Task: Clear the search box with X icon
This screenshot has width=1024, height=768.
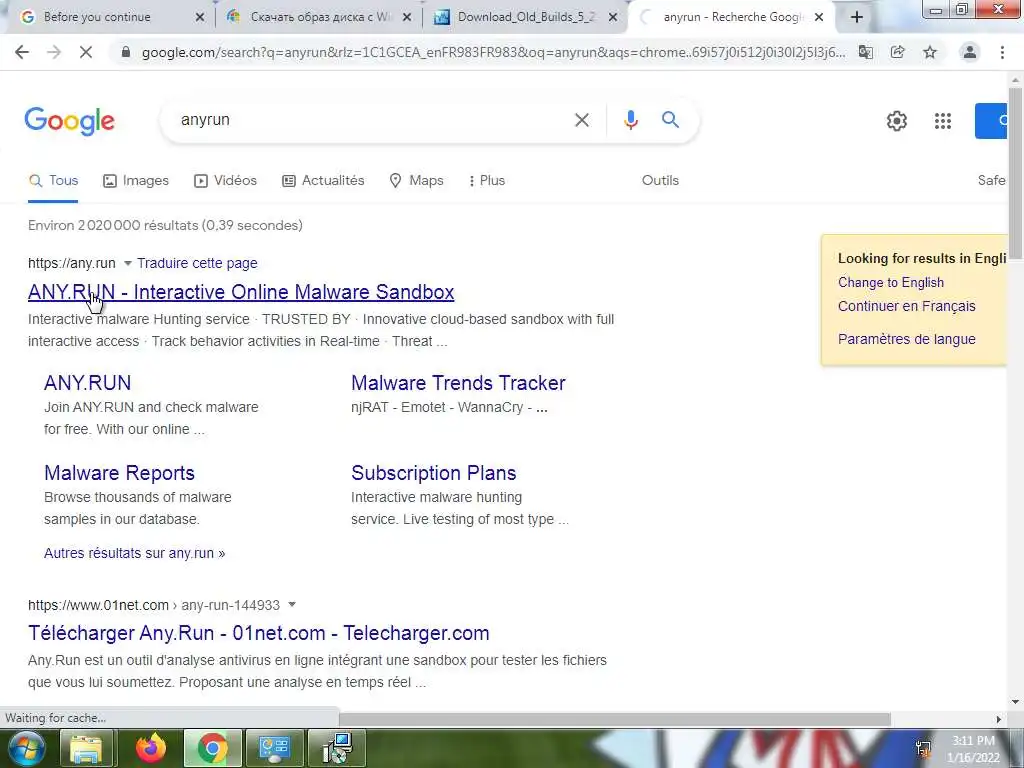Action: pyautogui.click(x=582, y=120)
